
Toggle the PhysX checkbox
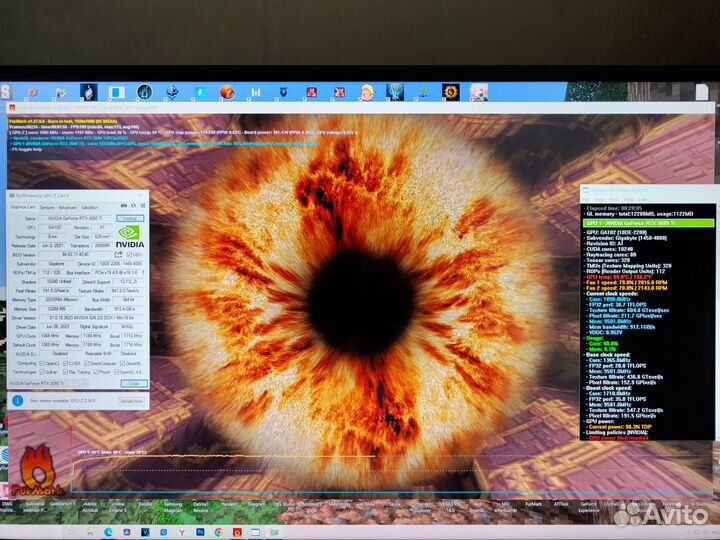point(96,372)
